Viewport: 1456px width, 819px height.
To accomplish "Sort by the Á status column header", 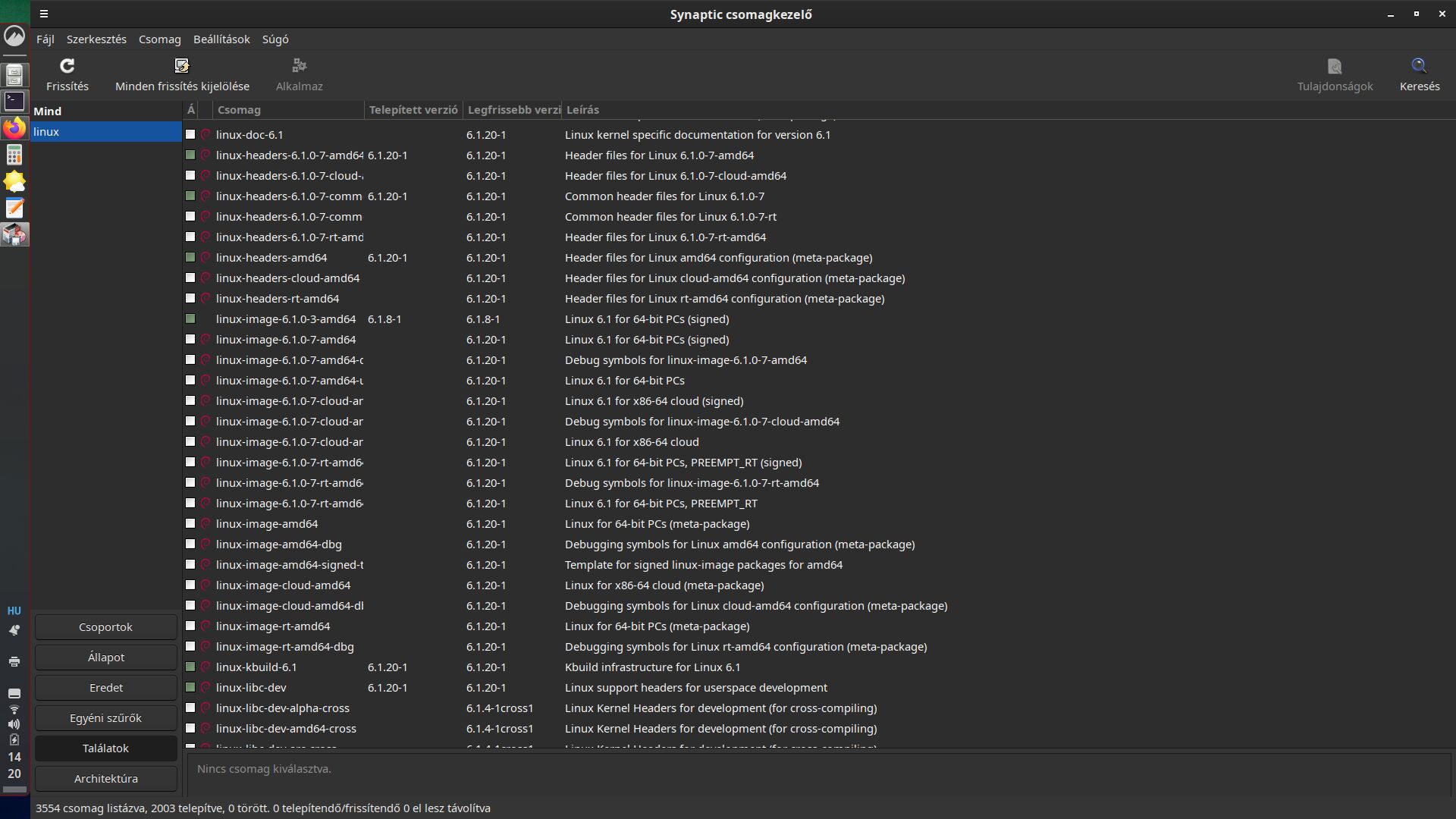I will pos(191,110).
